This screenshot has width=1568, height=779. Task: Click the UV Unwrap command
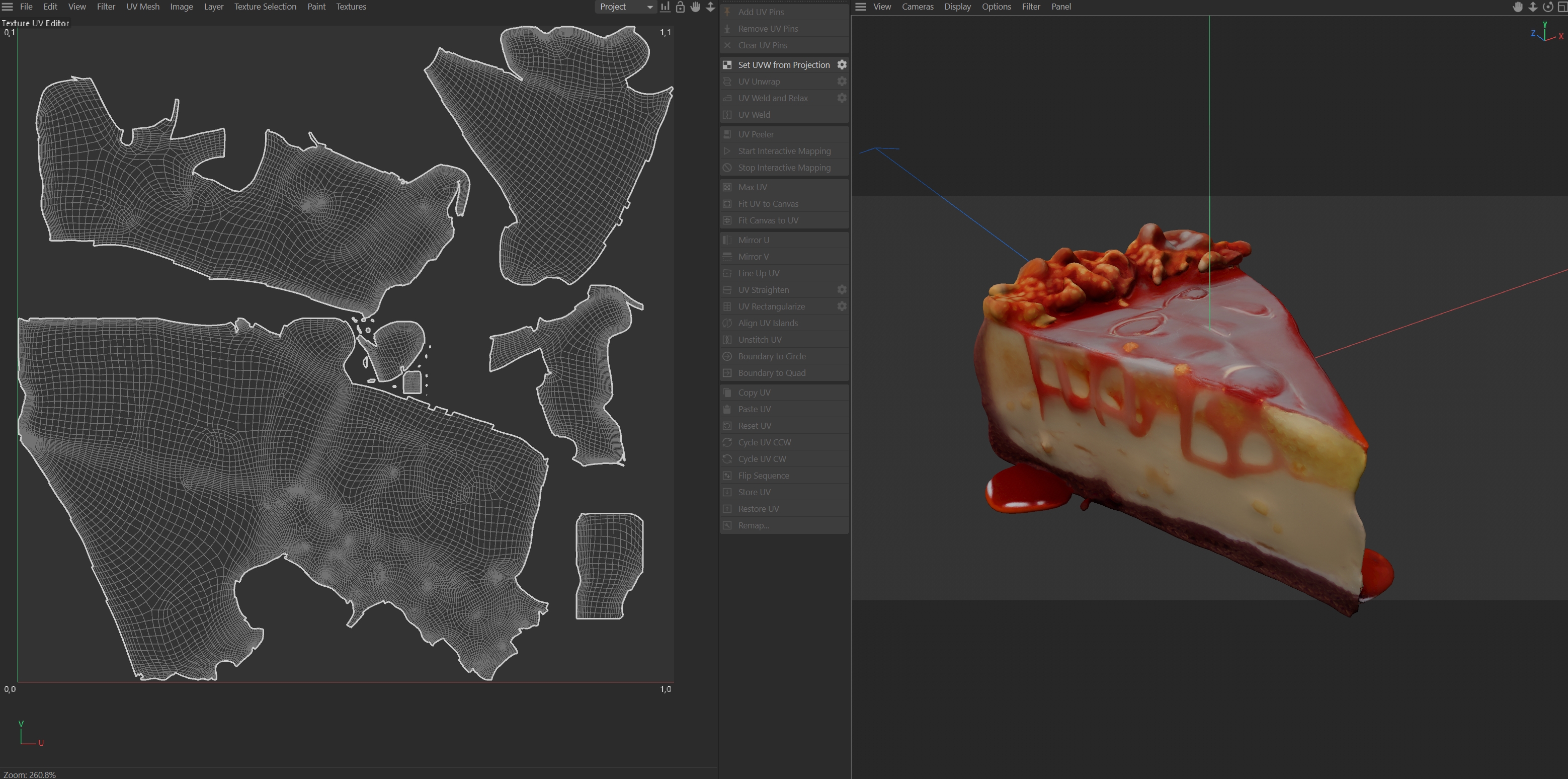coord(759,82)
